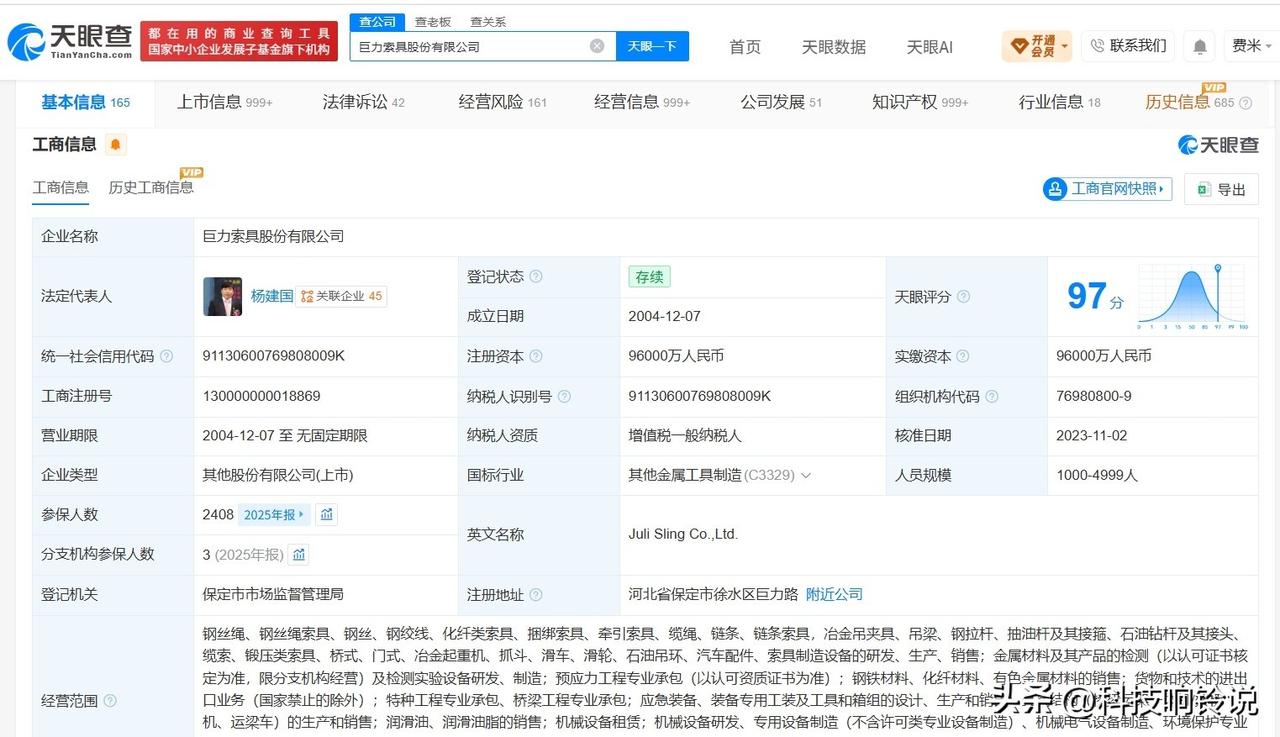Click the help icon beside 实缴资本

[964, 356]
